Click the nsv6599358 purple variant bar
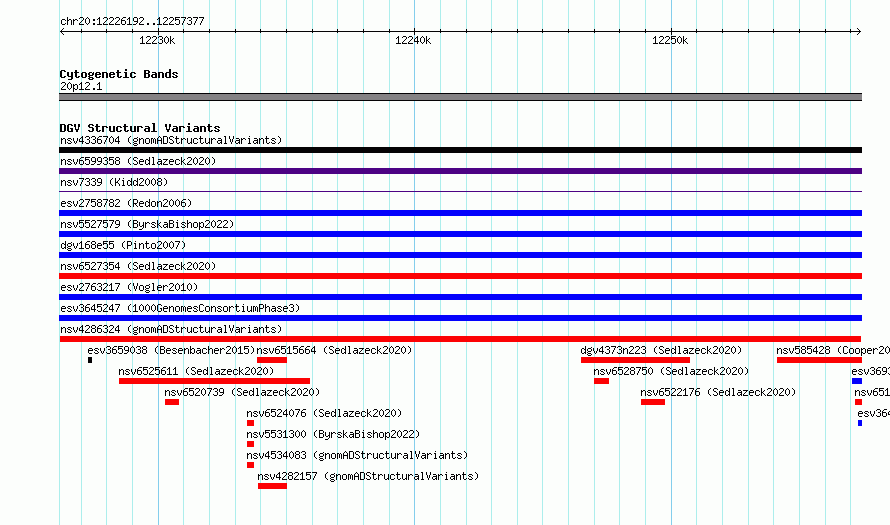The width and height of the screenshot is (890, 525). [x=460, y=171]
